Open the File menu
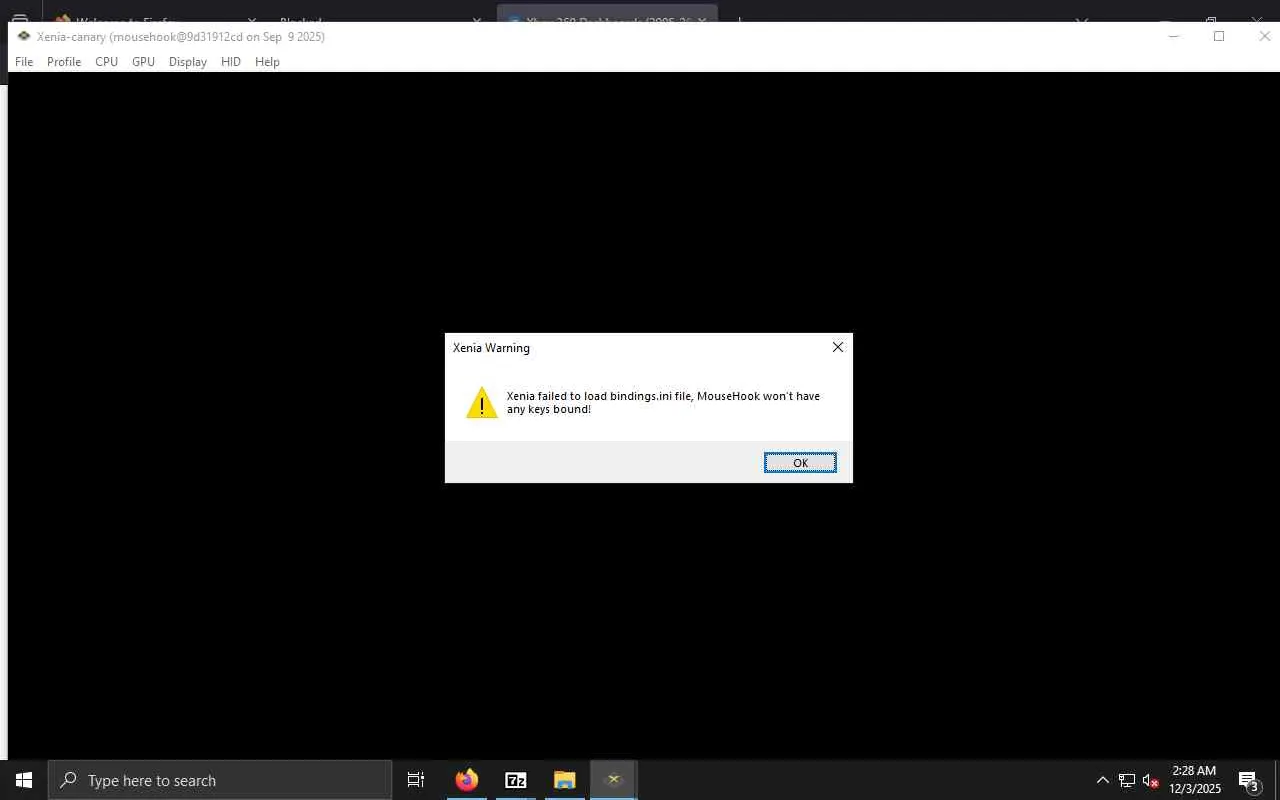Viewport: 1280px width, 800px height. click(x=24, y=62)
